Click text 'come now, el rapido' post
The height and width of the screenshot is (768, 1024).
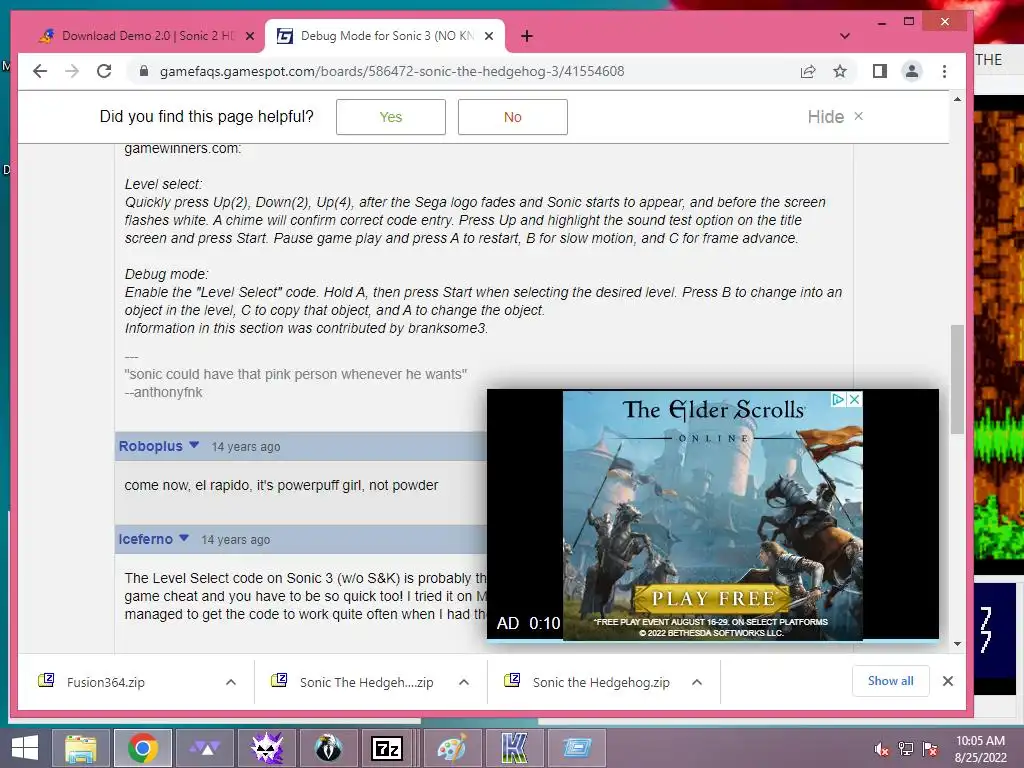click(281, 485)
